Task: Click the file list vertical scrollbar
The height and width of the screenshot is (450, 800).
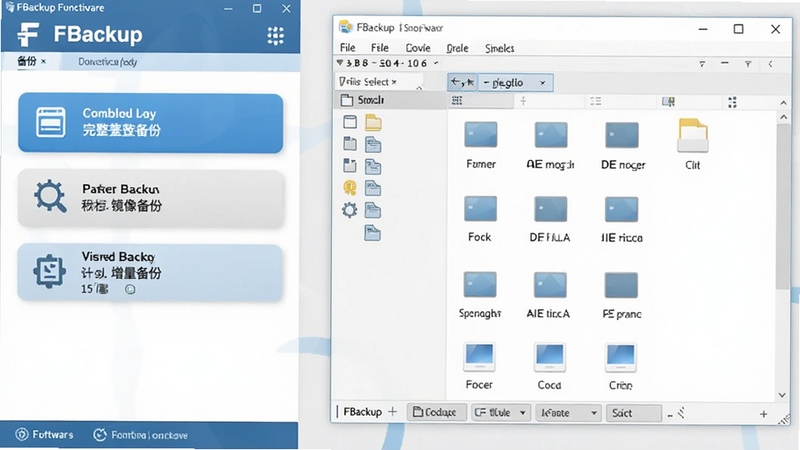Action: 783,207
